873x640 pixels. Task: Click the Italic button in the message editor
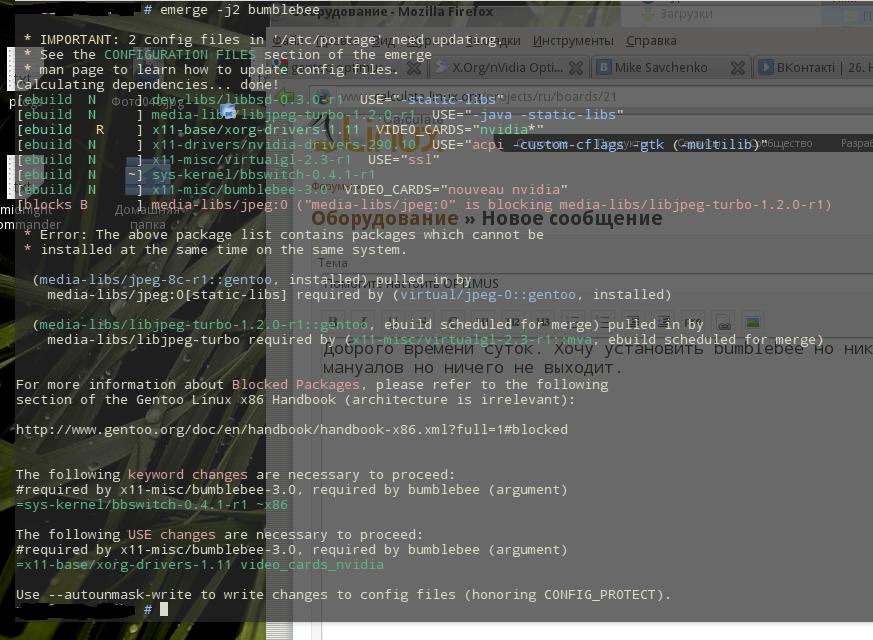[362, 322]
